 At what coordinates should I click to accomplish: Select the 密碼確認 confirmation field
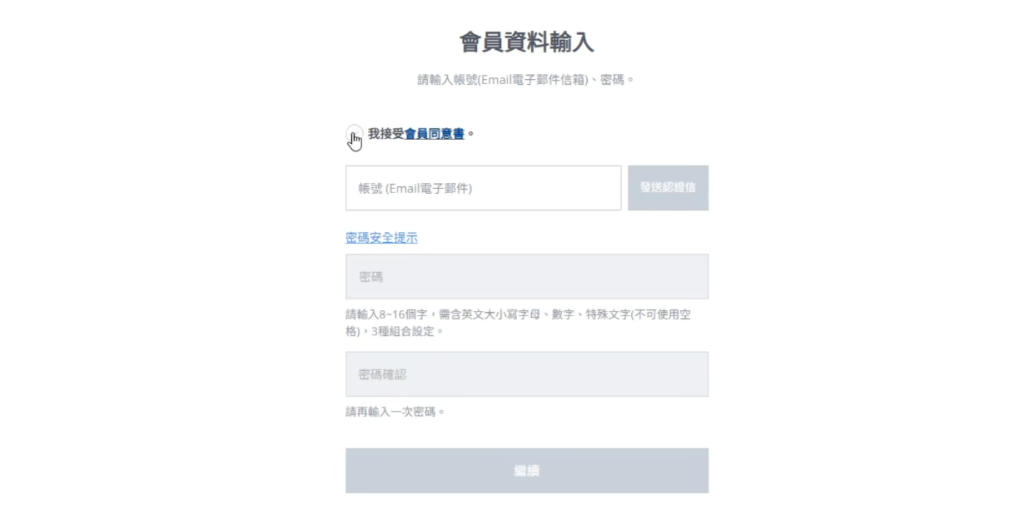527,374
